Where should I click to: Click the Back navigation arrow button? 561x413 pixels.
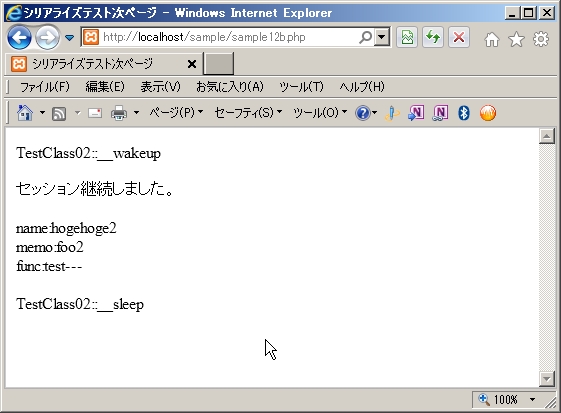tap(19, 37)
